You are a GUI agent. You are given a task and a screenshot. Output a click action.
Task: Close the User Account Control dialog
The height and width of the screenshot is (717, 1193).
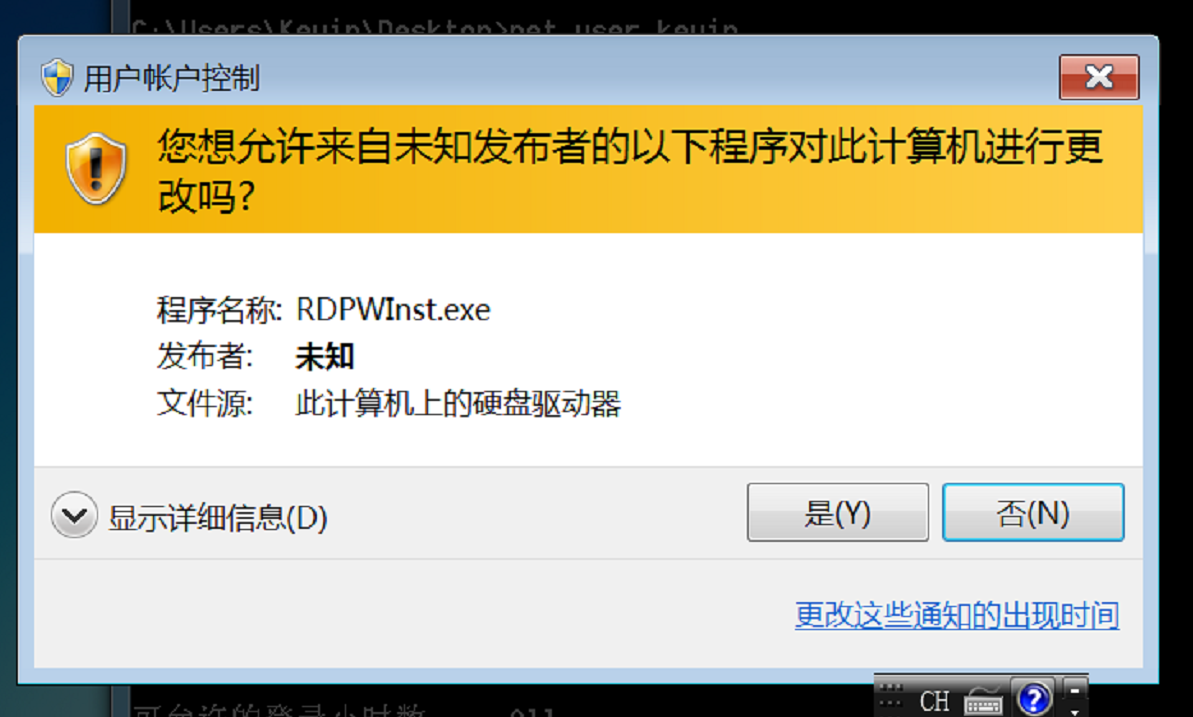(1099, 77)
